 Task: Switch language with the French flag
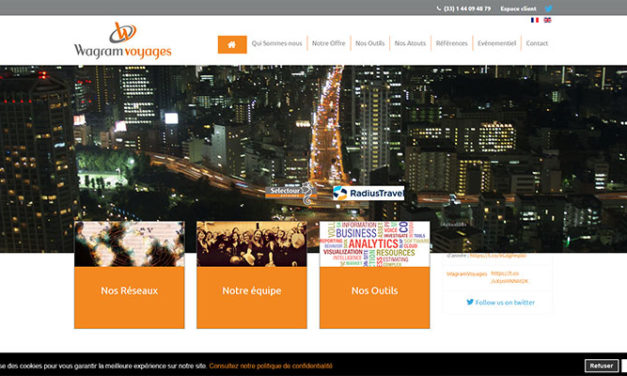[535, 20]
